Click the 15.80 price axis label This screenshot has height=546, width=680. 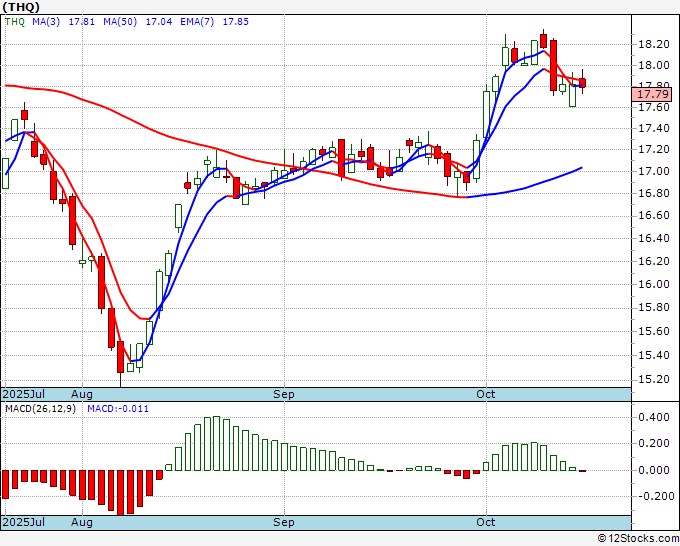point(653,307)
